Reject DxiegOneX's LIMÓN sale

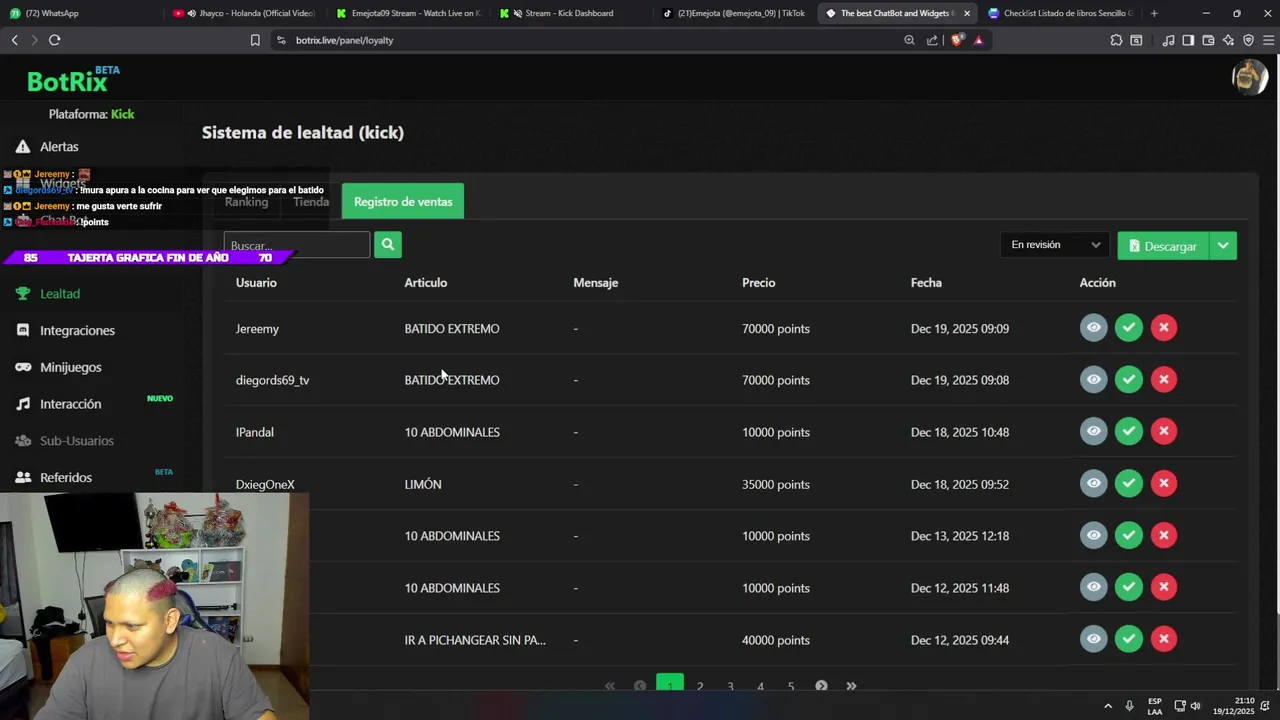coord(1164,484)
